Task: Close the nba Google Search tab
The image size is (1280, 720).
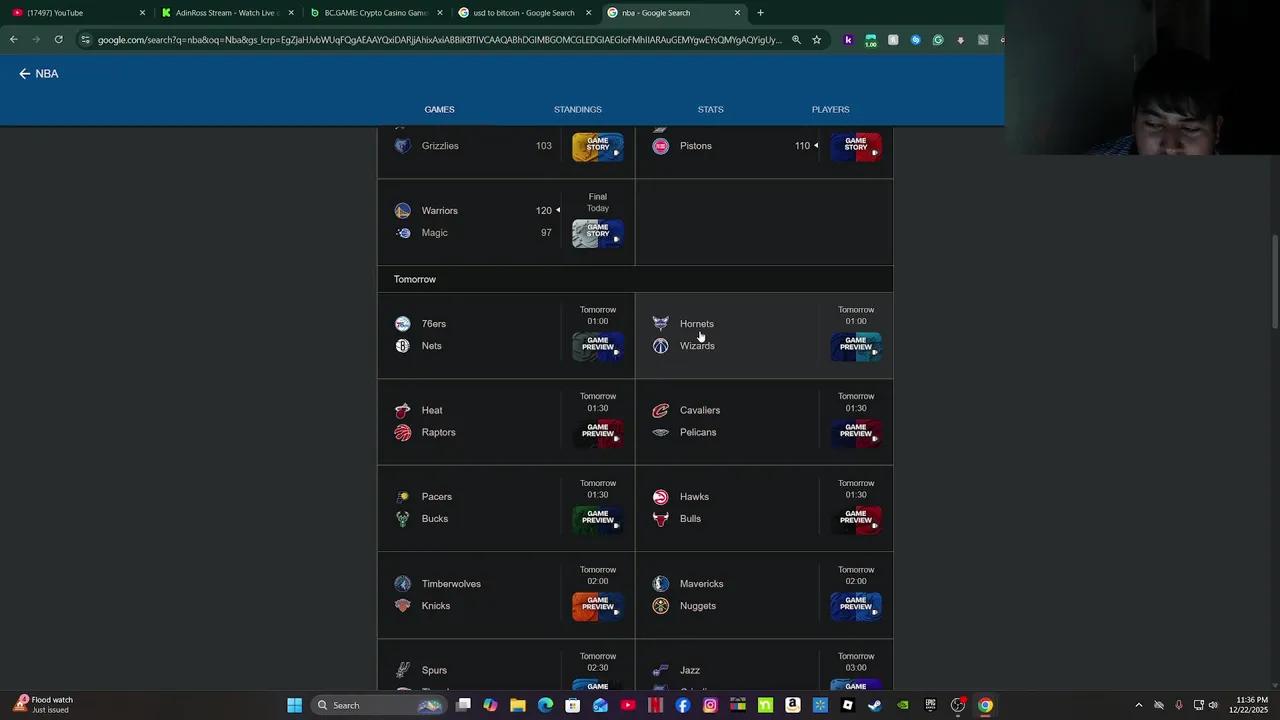Action: pyautogui.click(x=737, y=13)
